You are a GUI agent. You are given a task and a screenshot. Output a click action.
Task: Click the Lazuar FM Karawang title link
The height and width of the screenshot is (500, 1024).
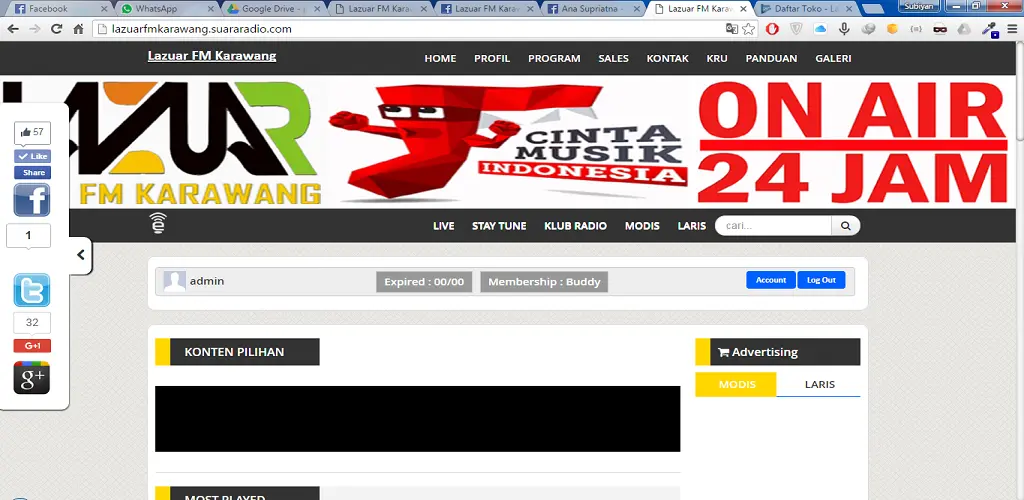pos(212,56)
